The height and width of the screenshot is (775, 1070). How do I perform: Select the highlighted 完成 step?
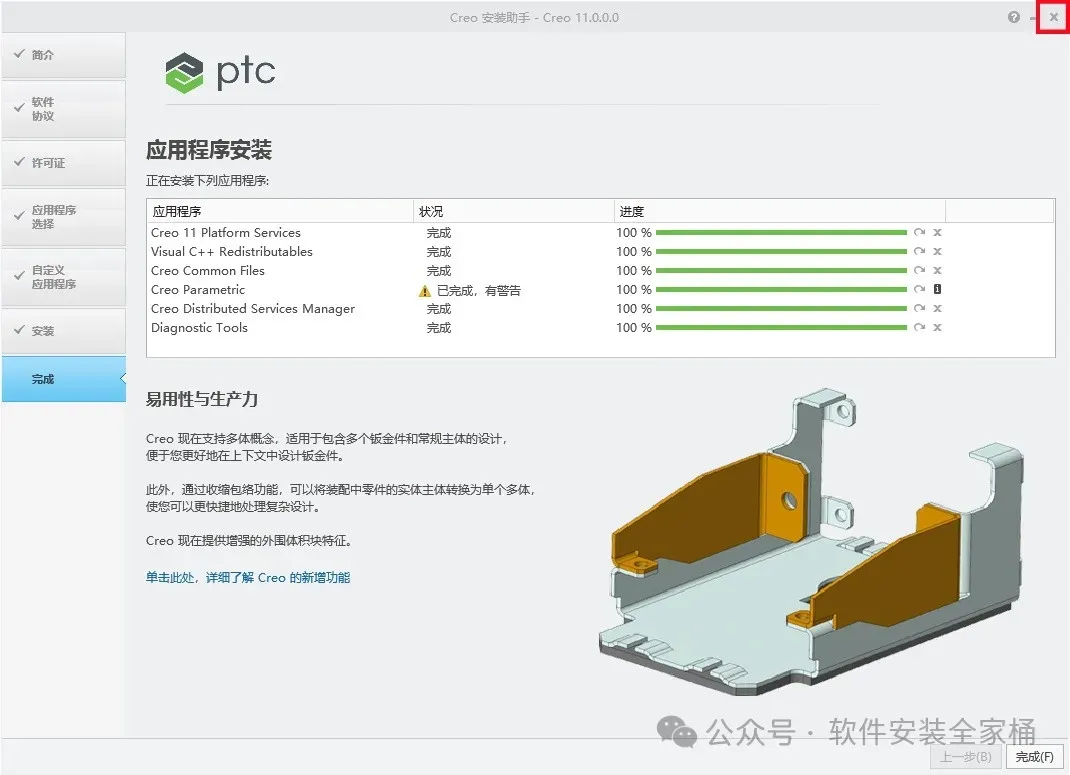63,379
